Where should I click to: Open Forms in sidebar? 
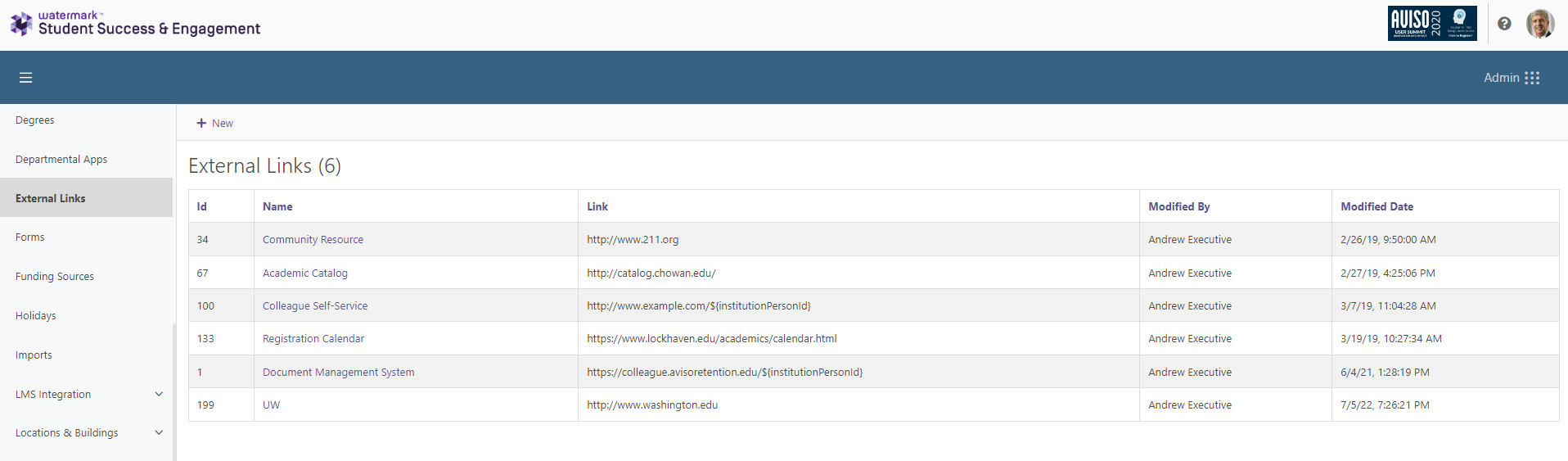[30, 237]
